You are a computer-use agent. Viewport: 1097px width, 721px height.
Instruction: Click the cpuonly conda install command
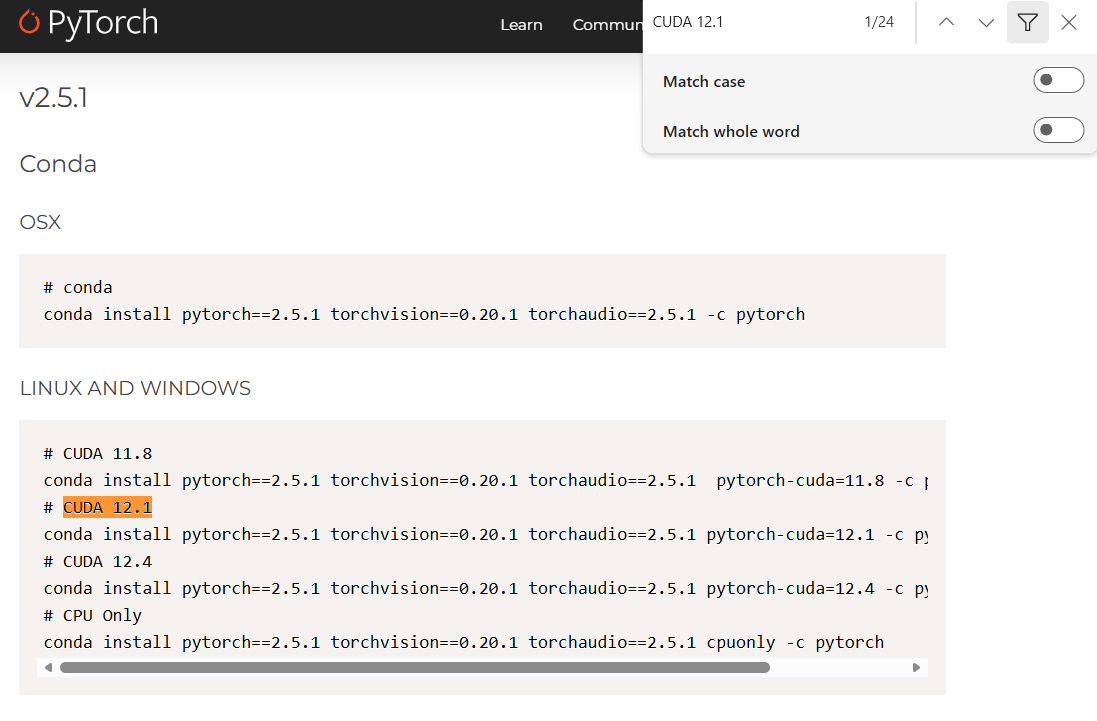point(464,642)
